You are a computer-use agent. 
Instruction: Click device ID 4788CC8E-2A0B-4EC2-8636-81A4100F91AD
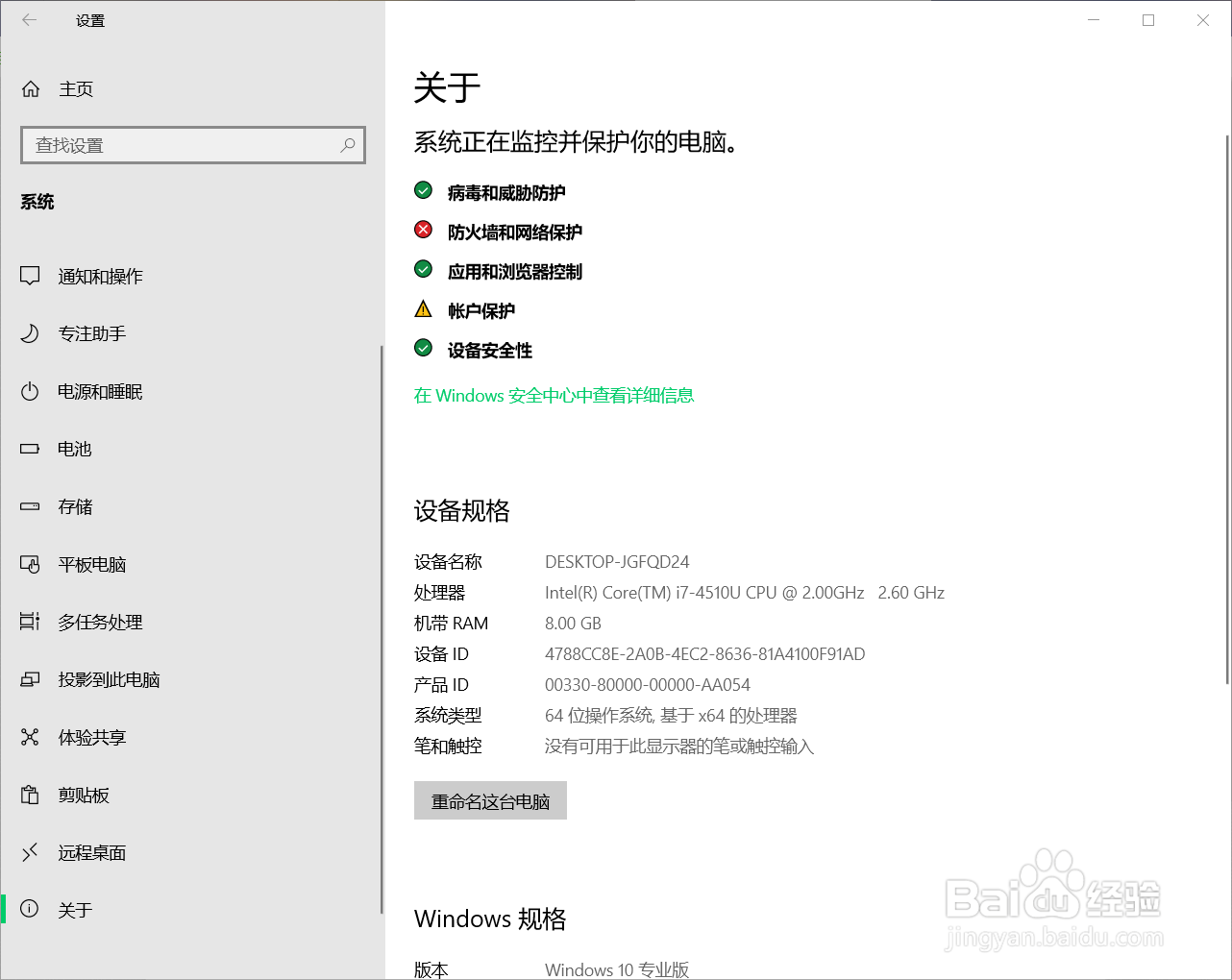(705, 654)
